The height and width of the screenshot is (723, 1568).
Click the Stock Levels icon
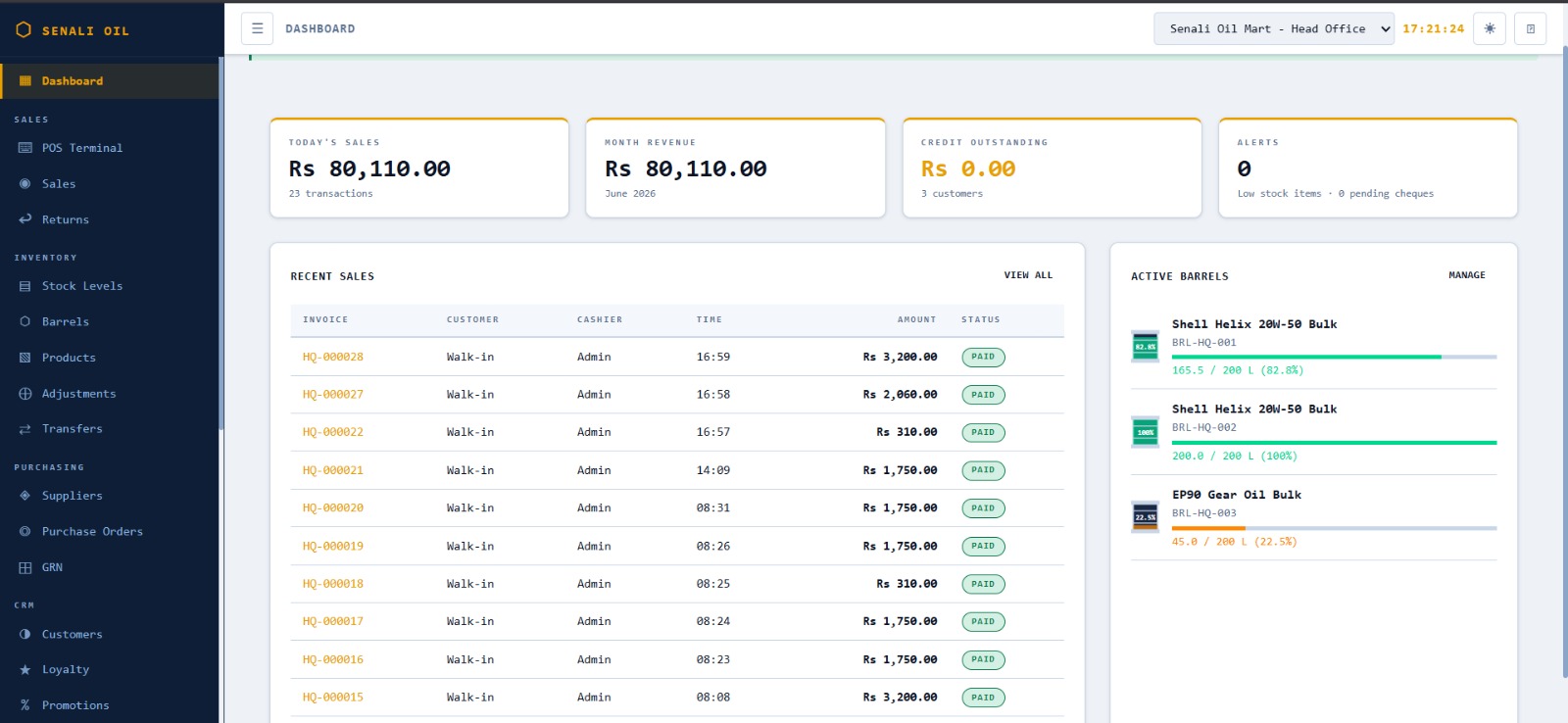coord(25,286)
